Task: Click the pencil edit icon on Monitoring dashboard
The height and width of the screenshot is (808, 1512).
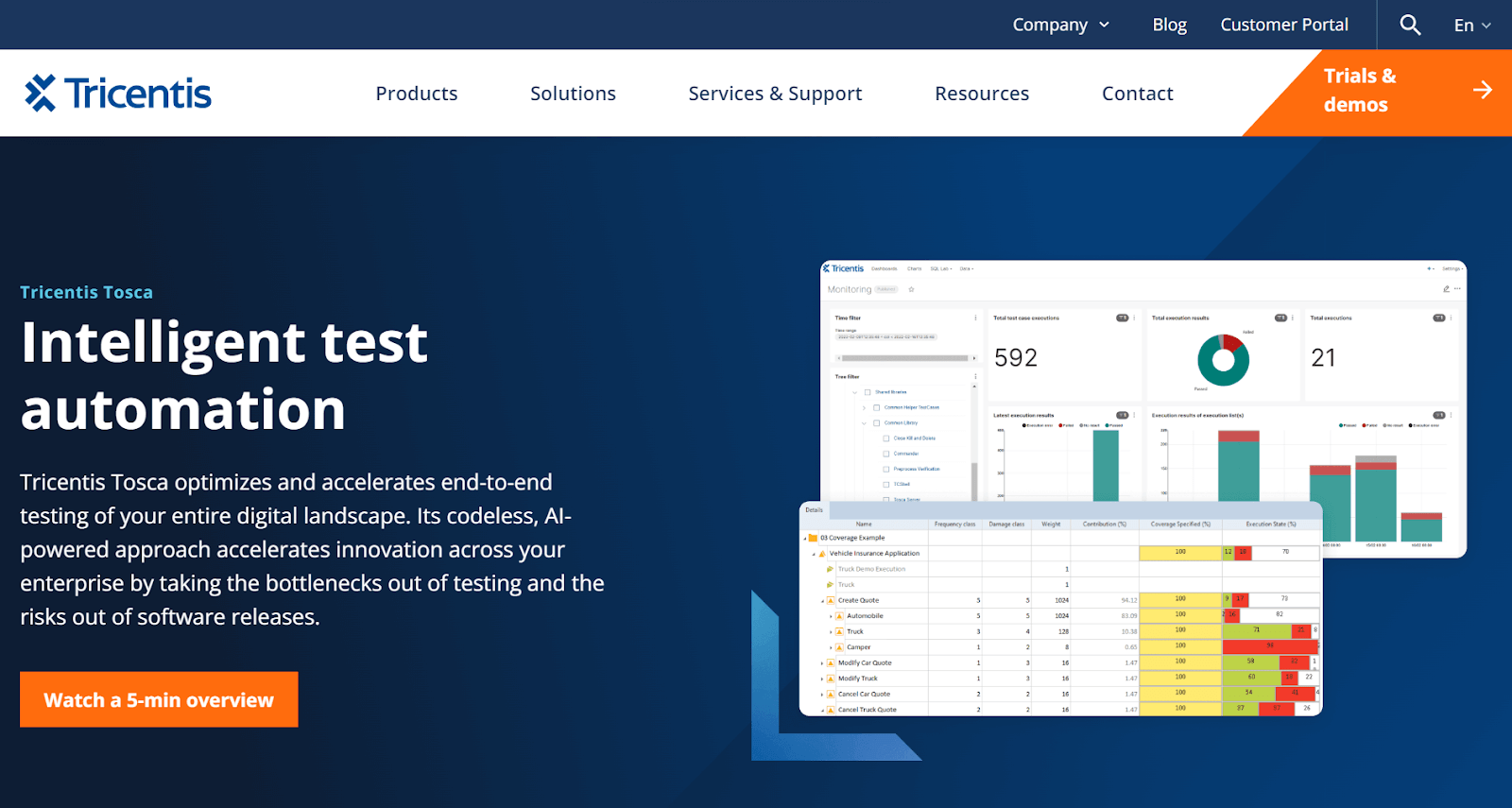Action: (x=1446, y=289)
